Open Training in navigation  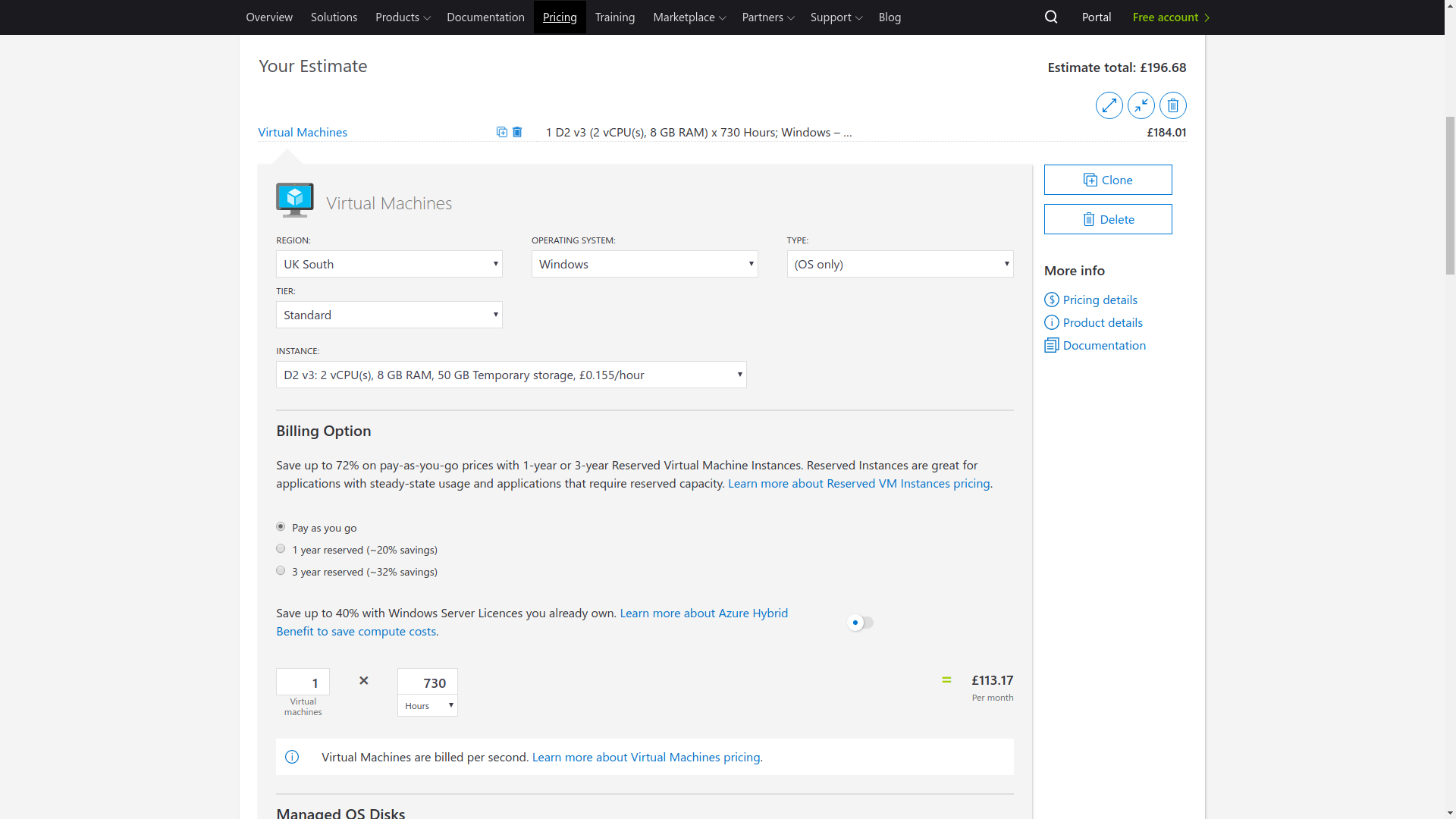(x=615, y=17)
